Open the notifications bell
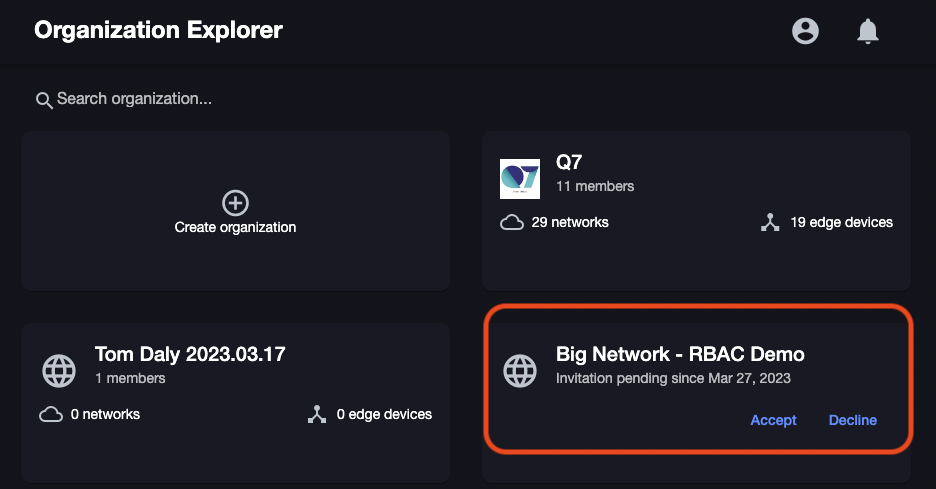The width and height of the screenshot is (936, 489). [x=867, y=31]
